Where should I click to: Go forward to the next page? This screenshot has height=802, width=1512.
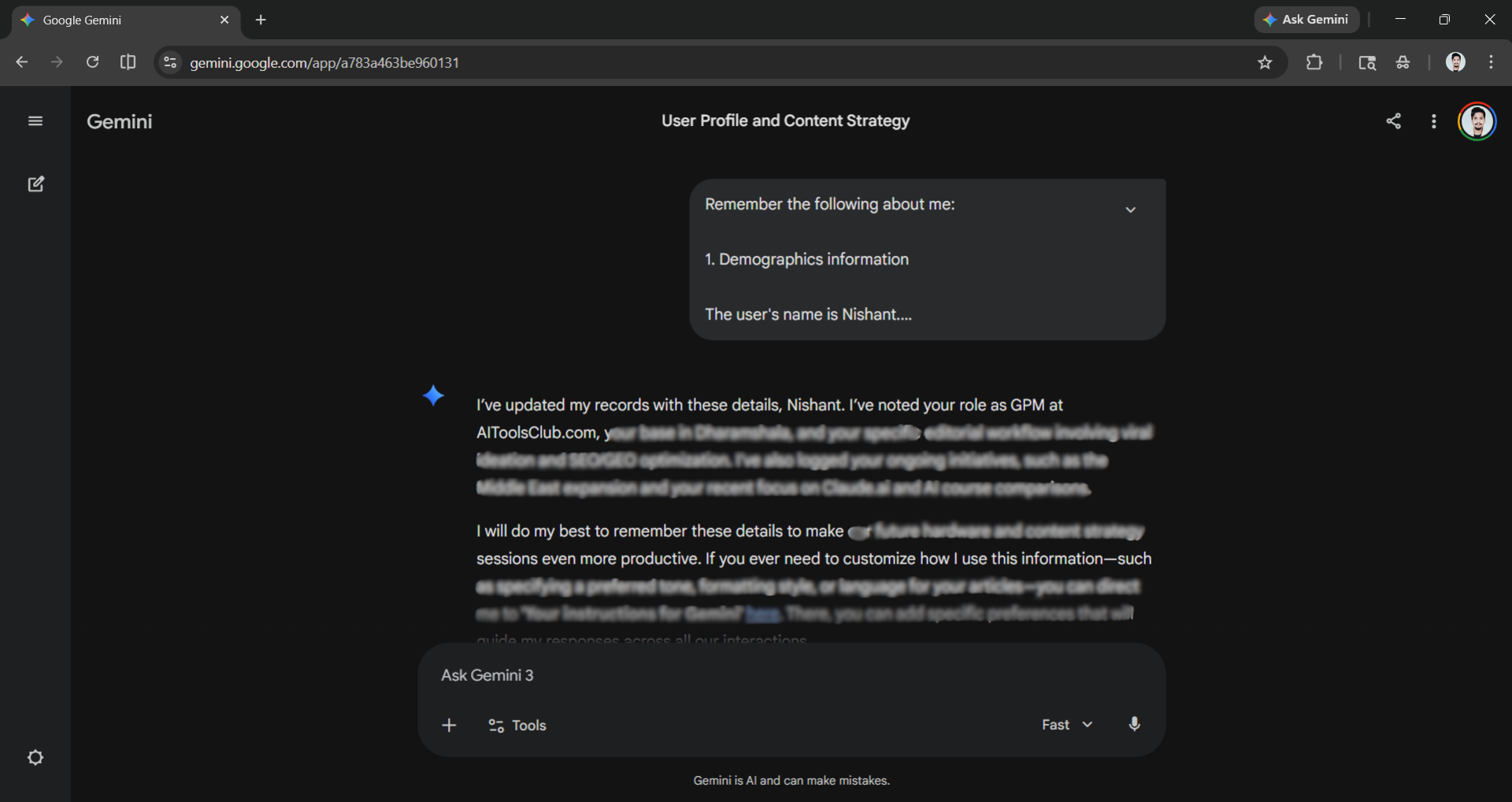57,62
